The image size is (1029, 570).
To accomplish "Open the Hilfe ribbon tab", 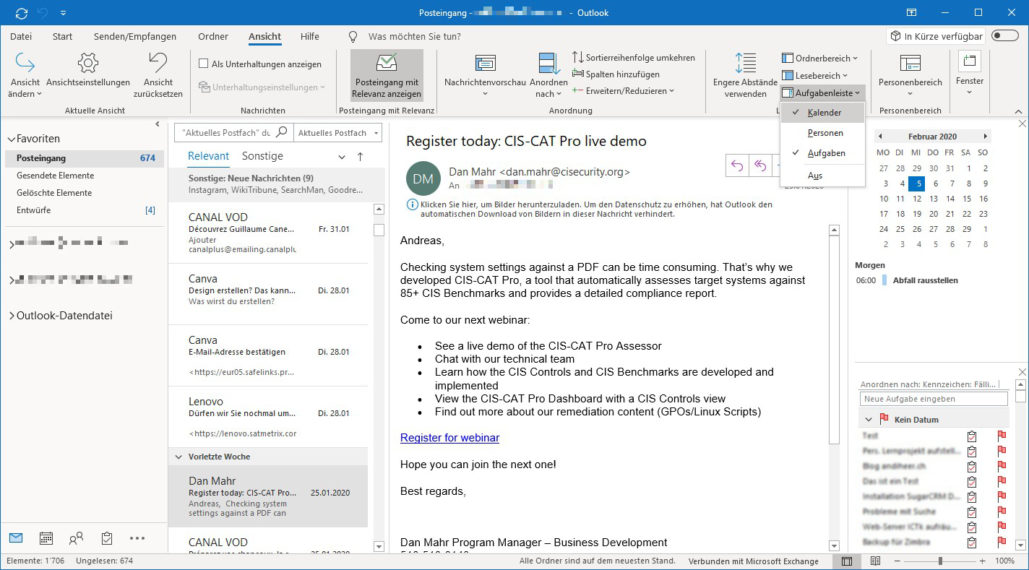I will pos(310,37).
